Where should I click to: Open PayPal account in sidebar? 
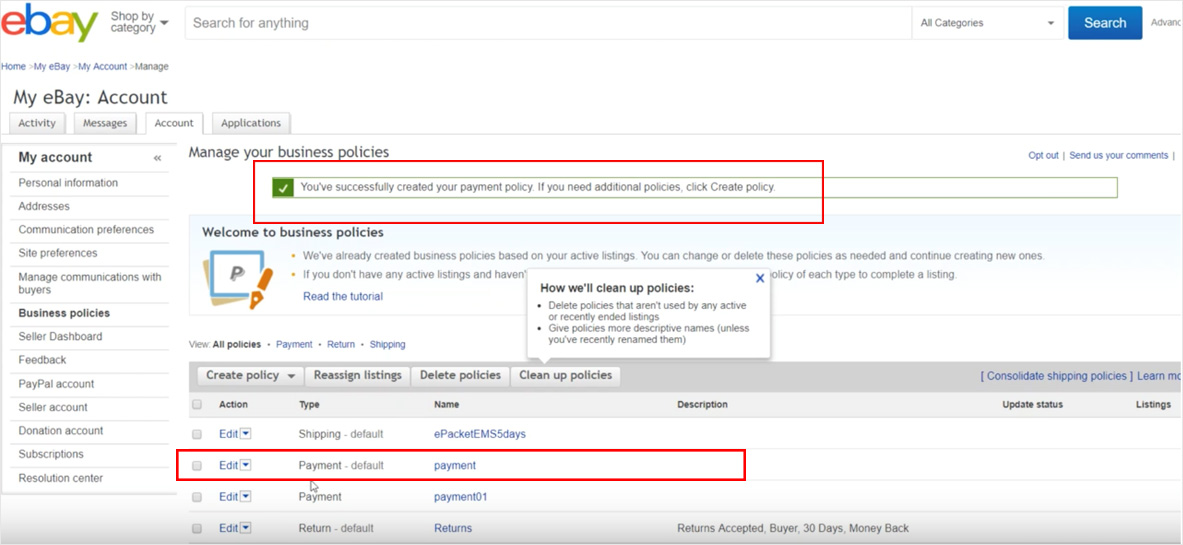[57, 383]
